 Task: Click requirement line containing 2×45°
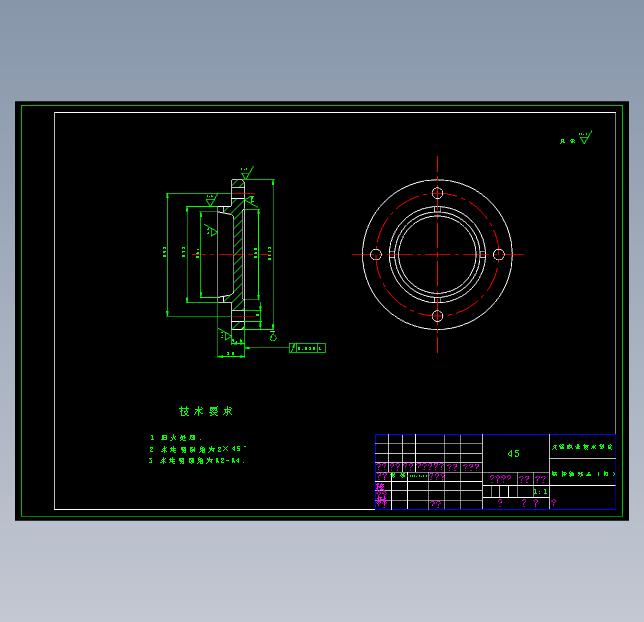[x=198, y=449]
